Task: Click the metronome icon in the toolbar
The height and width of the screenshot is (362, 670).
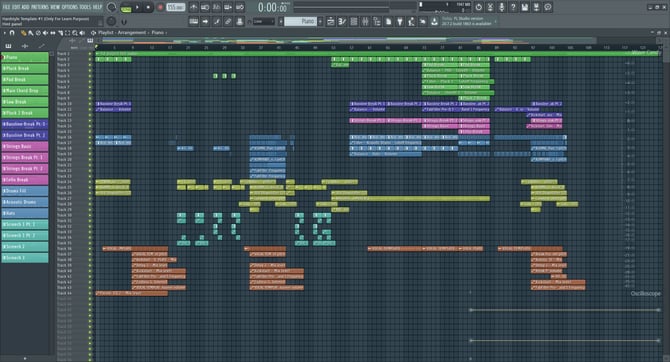Action: coord(194,7)
